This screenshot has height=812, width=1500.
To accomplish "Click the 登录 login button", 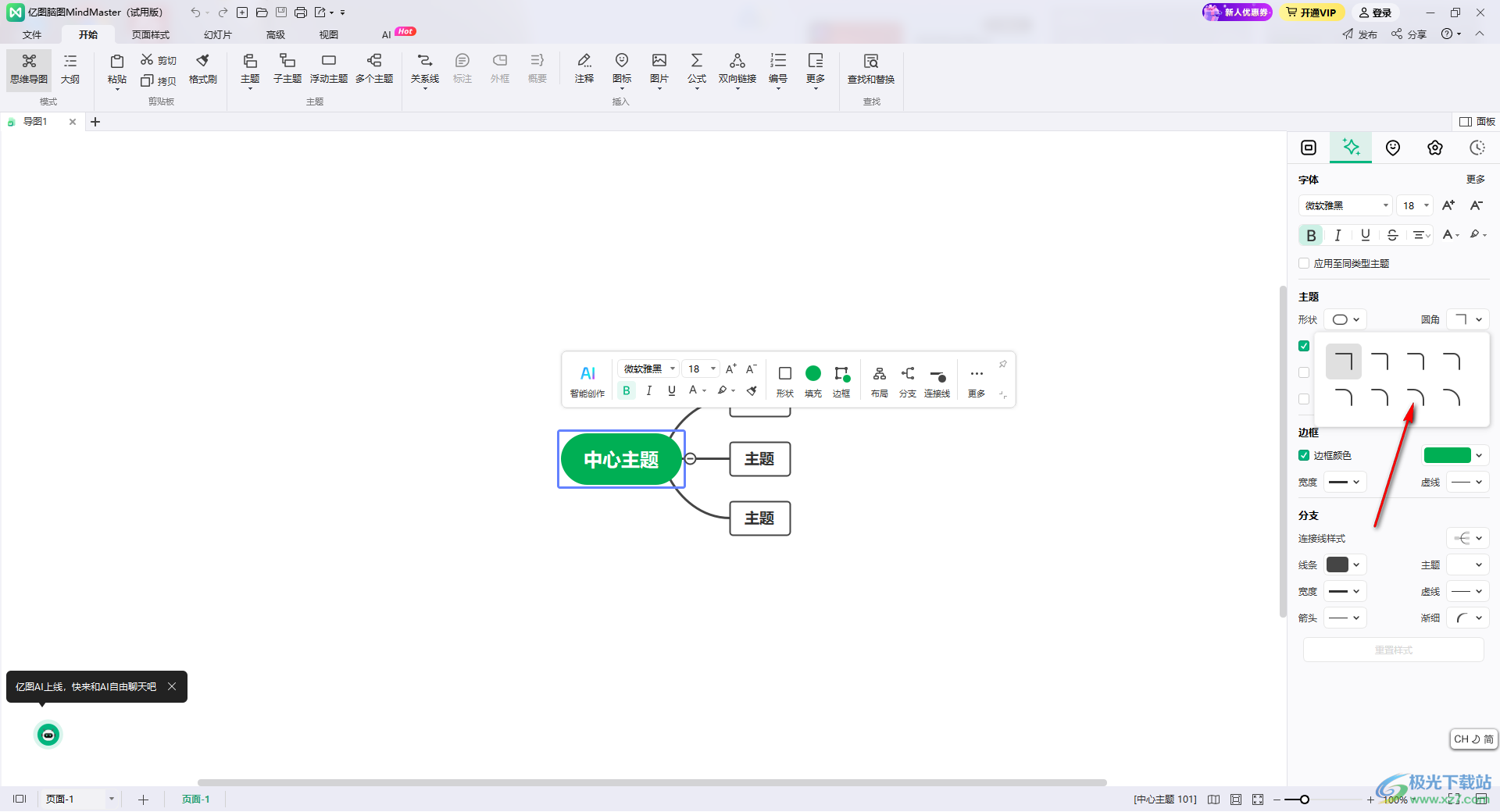I will (x=1375, y=12).
